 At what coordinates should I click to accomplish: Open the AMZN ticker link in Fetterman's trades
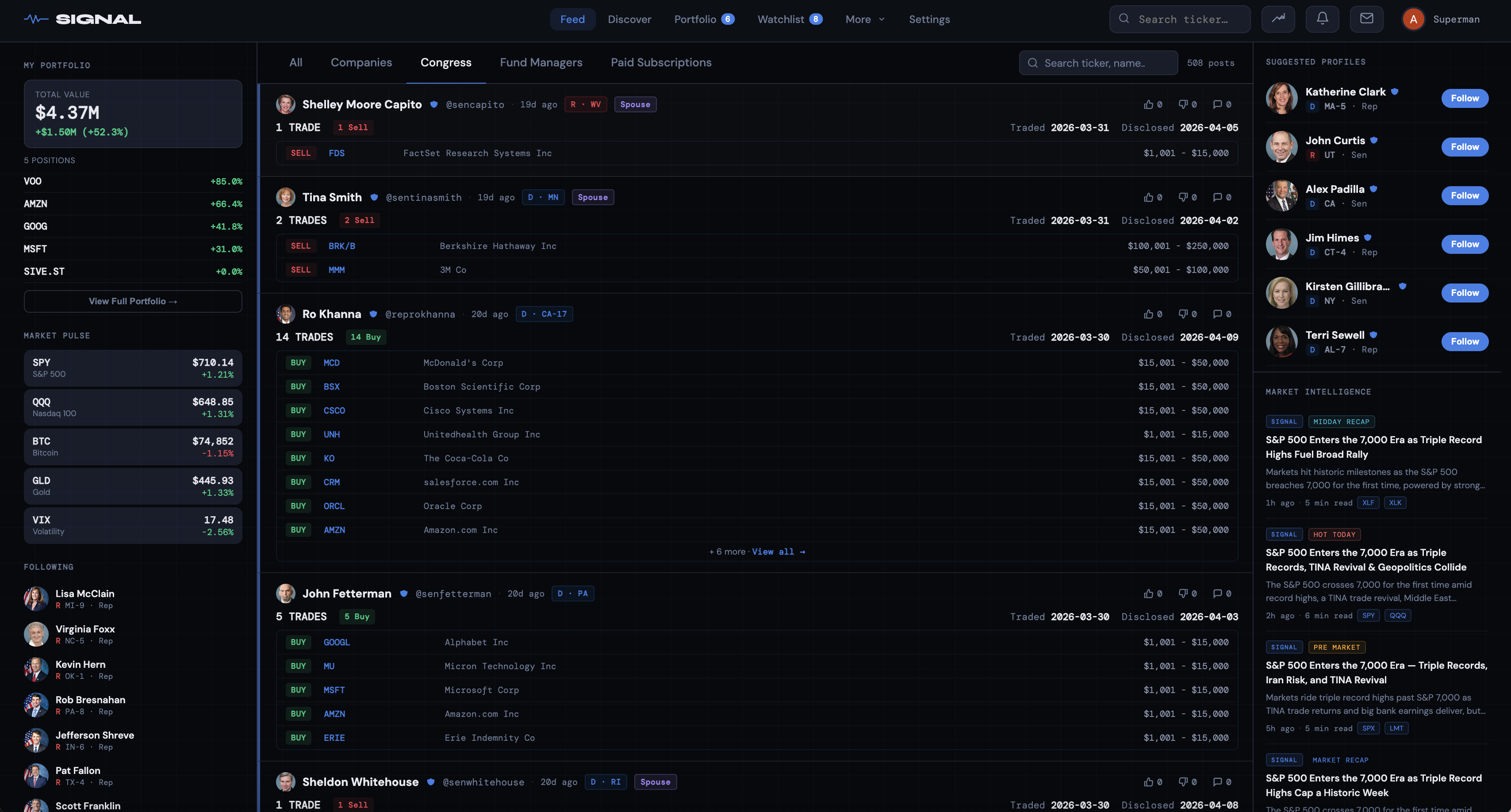[x=334, y=714]
